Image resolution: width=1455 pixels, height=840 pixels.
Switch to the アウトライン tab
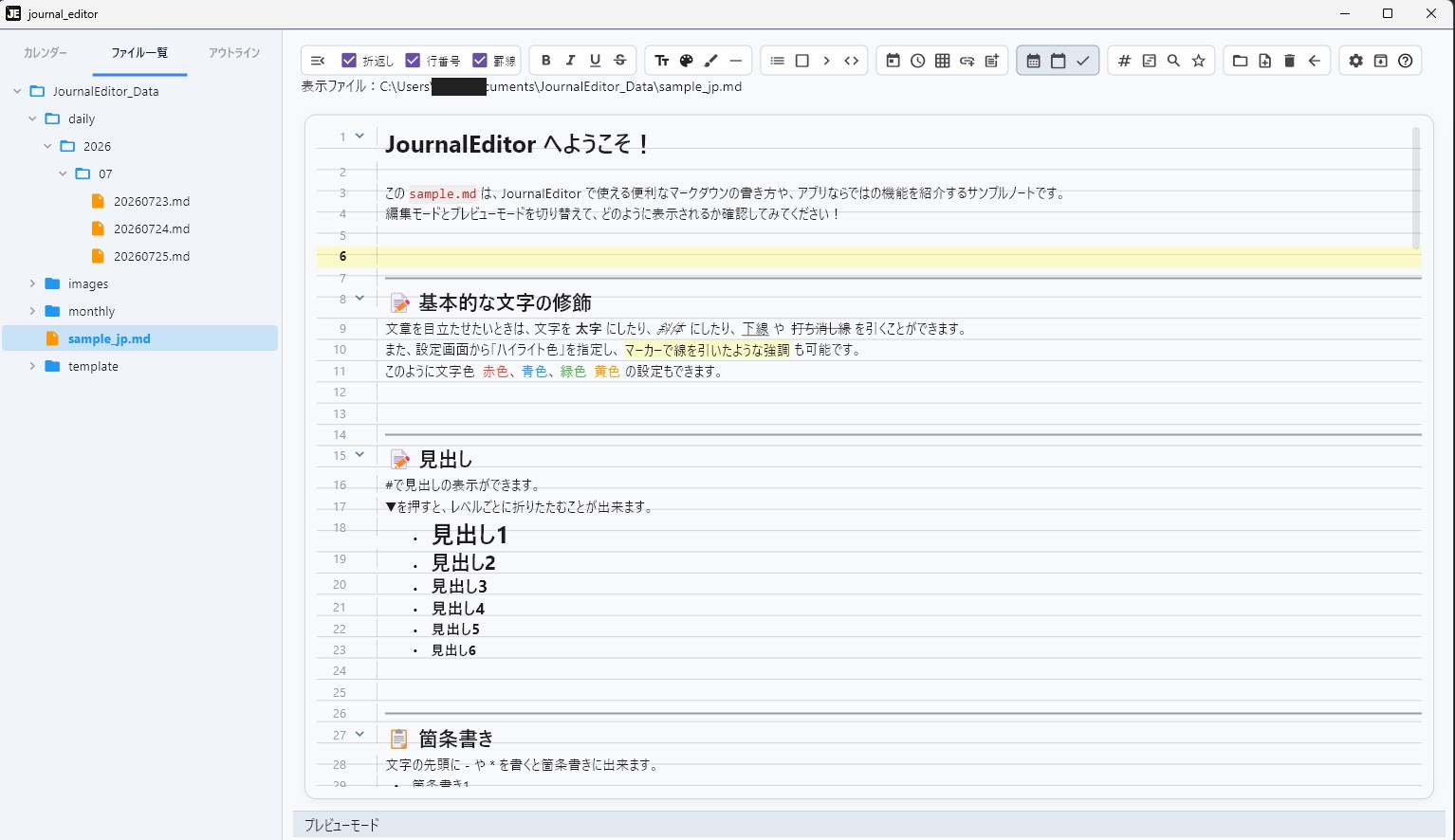(x=234, y=53)
